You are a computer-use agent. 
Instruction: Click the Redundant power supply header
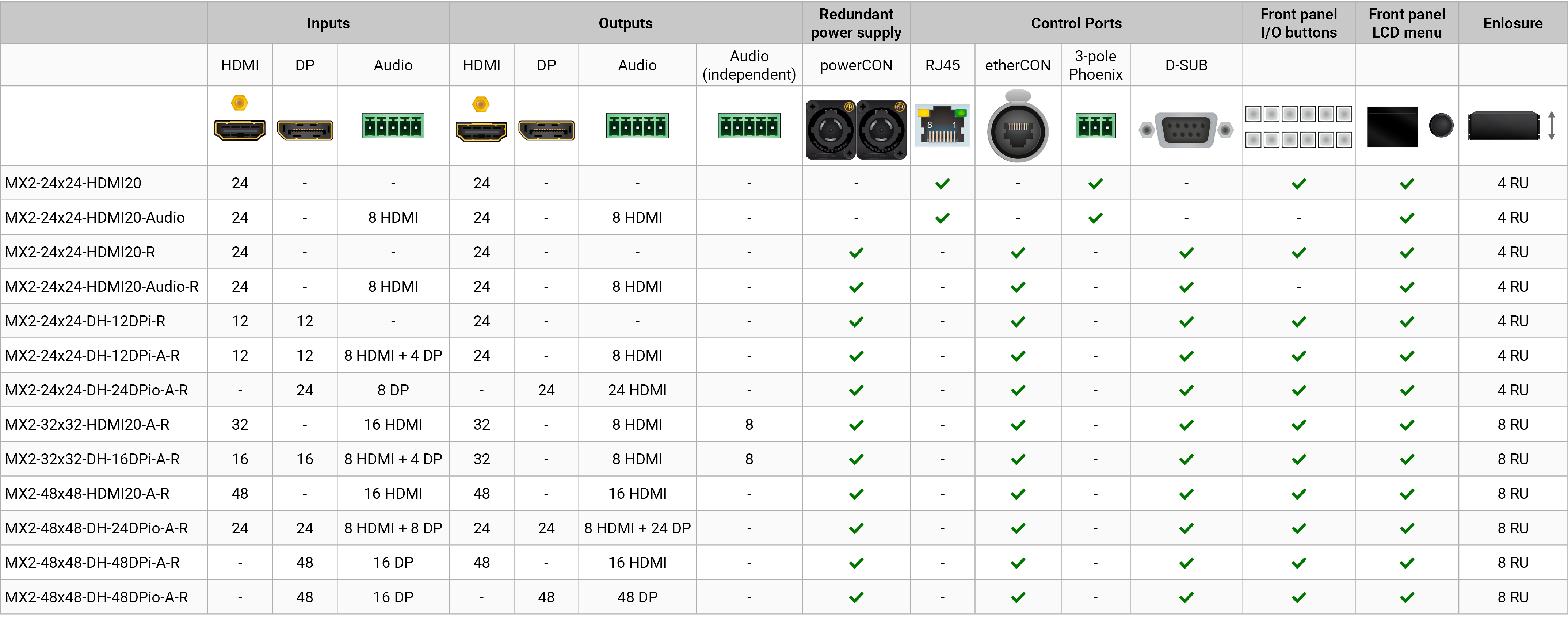coord(856,23)
